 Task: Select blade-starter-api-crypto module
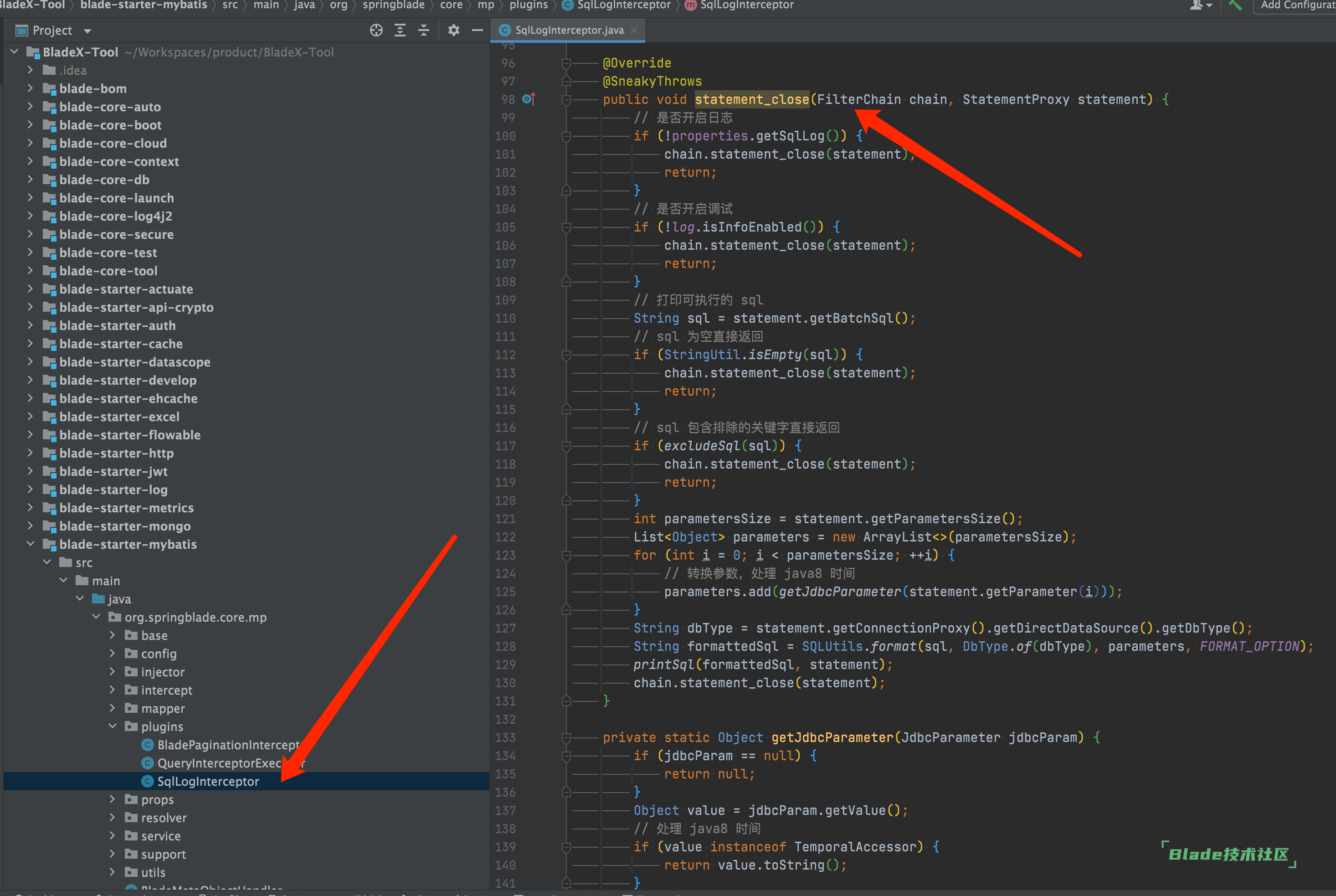pos(136,308)
